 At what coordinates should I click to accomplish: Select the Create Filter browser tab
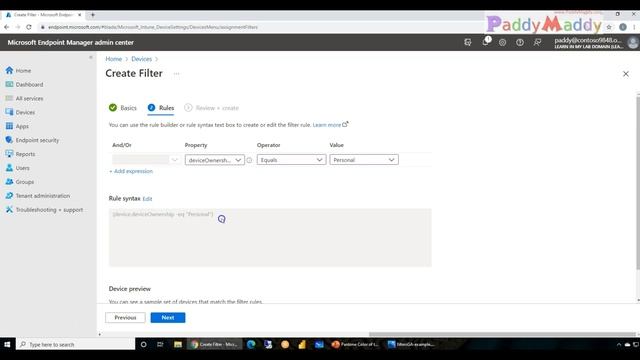(43, 15)
